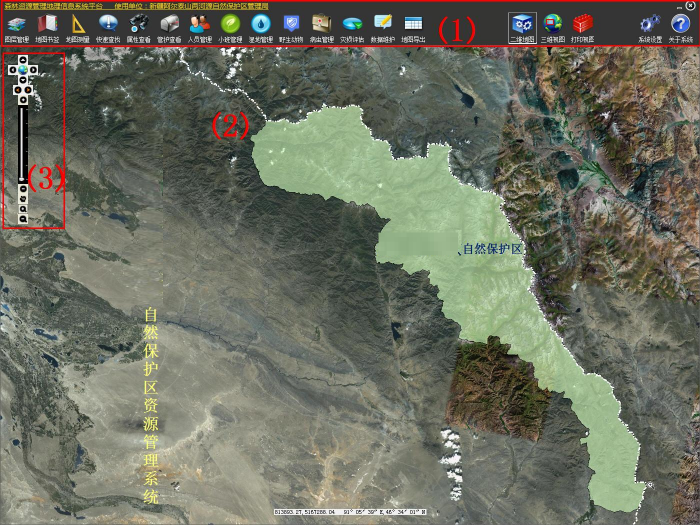This screenshot has width=700, height=525.
Task: Switch to 三维视图 3D view
Action: point(552,26)
